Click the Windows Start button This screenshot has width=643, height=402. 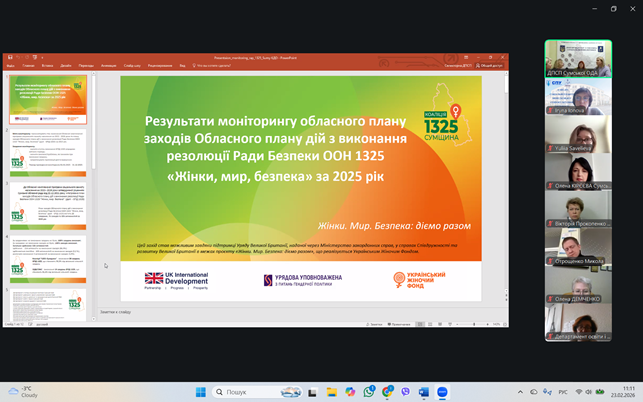(x=200, y=392)
